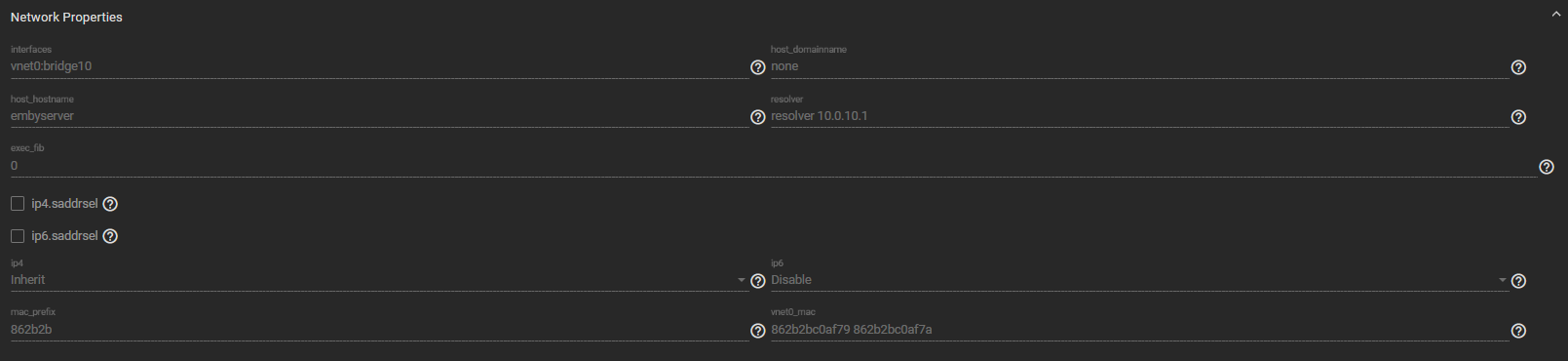The height and width of the screenshot is (361, 1568).
Task: Click the host_hostname field with embyserver
Action: tap(379, 116)
